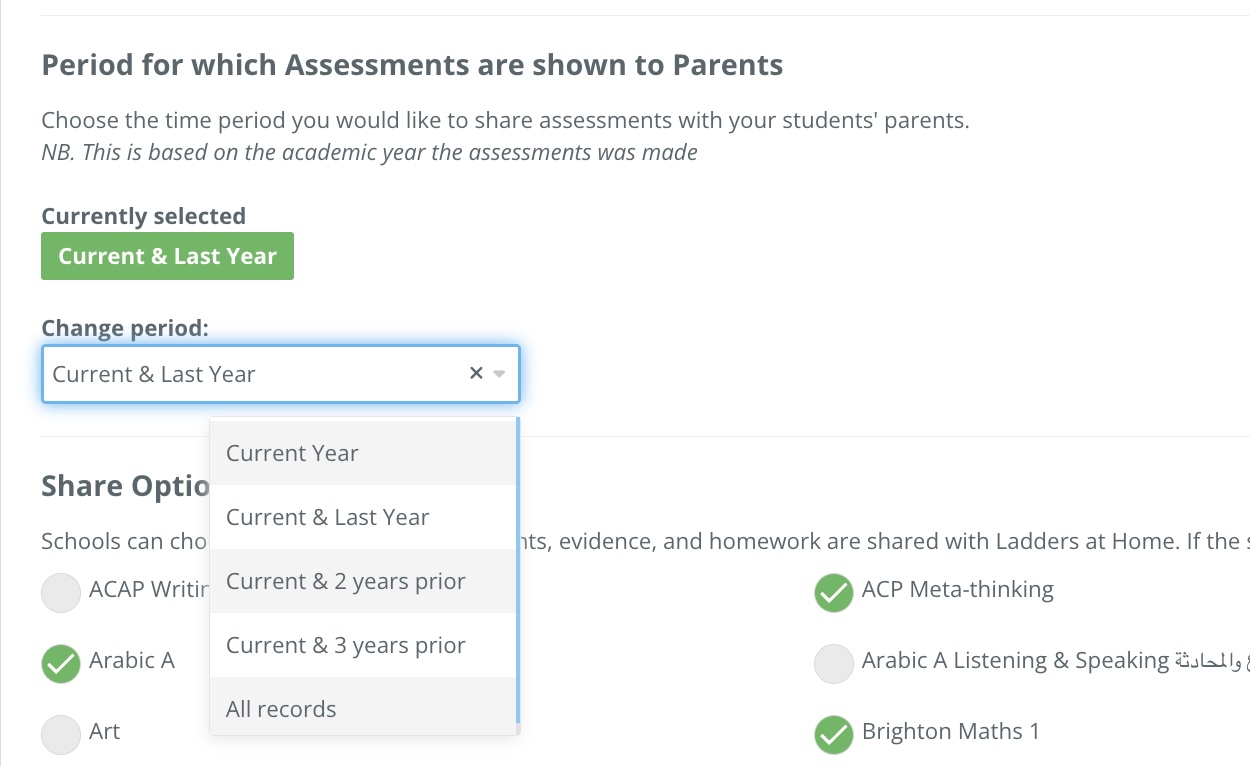
Task: Turn on the Art subject checkbox
Action: click(61, 735)
